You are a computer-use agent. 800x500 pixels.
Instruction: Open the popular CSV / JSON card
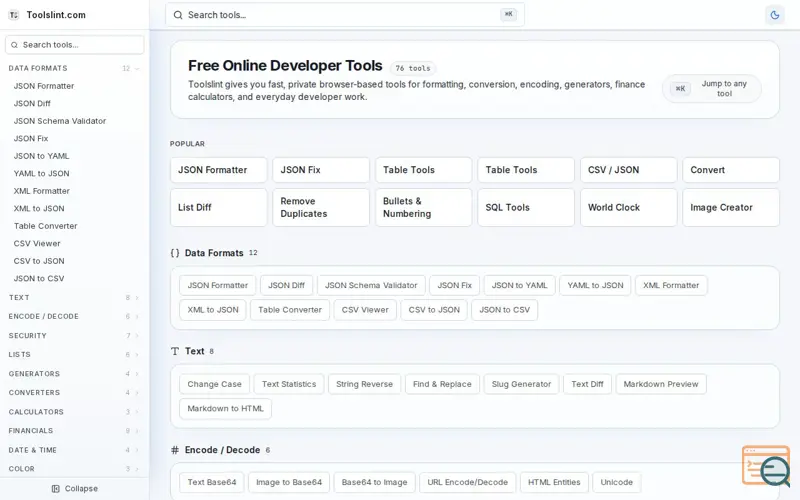tap(629, 170)
